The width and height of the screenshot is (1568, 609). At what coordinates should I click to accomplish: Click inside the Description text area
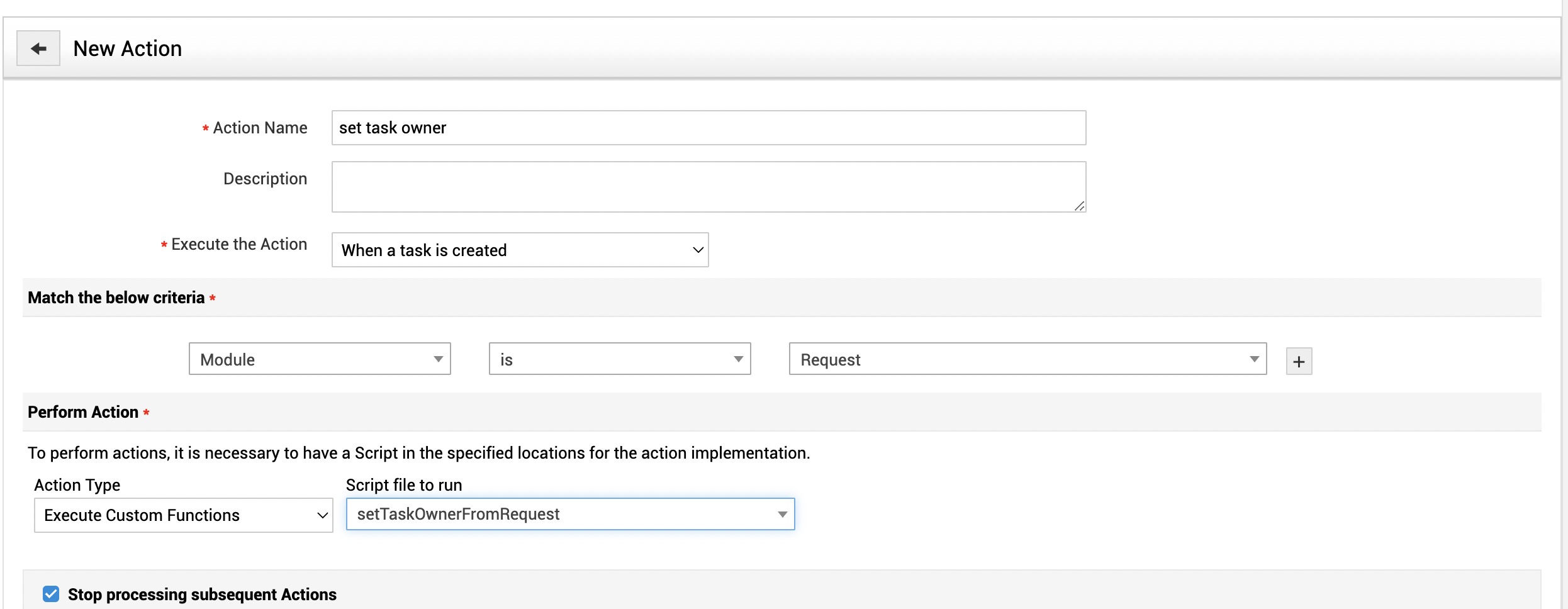point(708,187)
